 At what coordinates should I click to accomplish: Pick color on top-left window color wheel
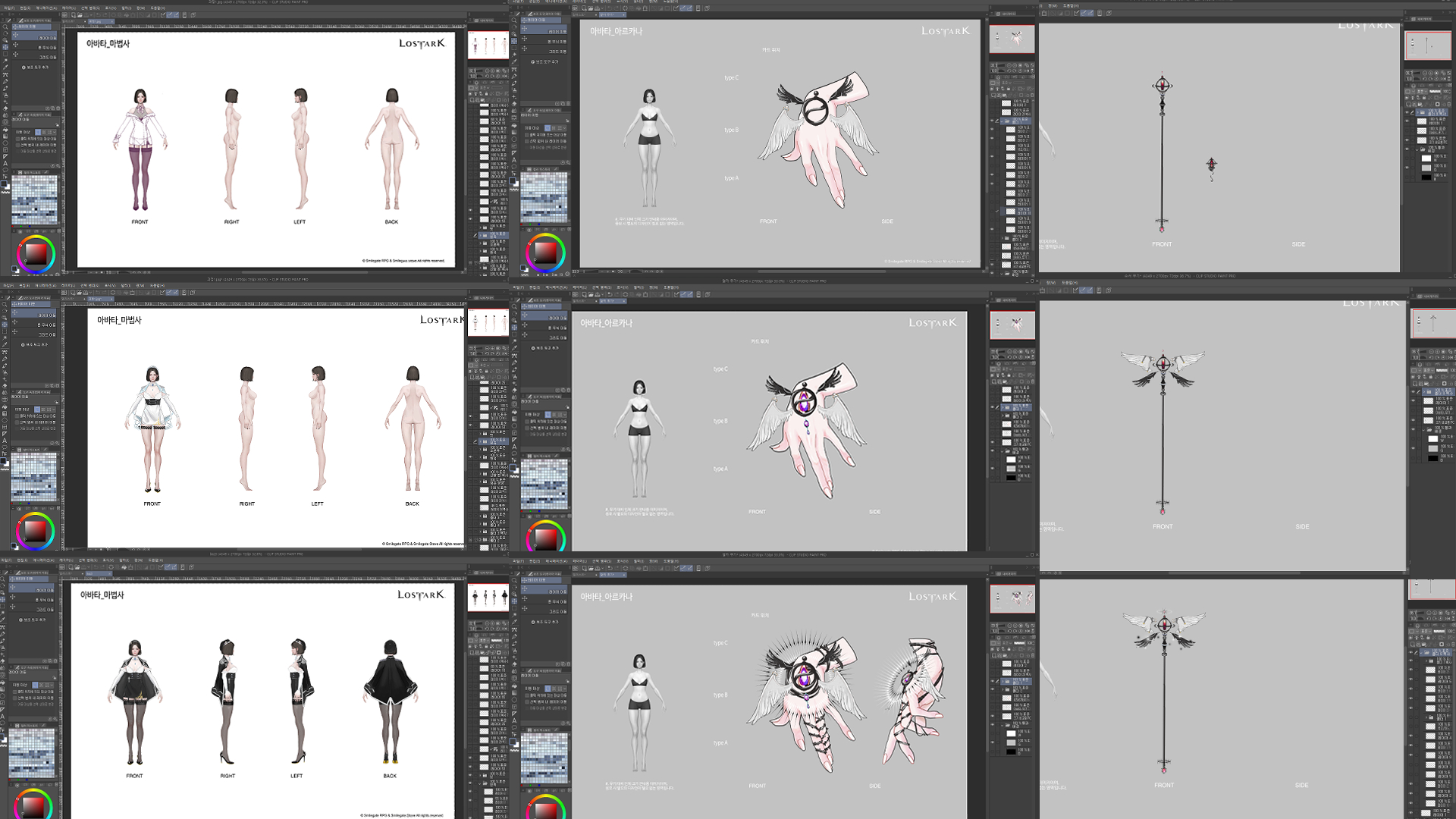36,254
